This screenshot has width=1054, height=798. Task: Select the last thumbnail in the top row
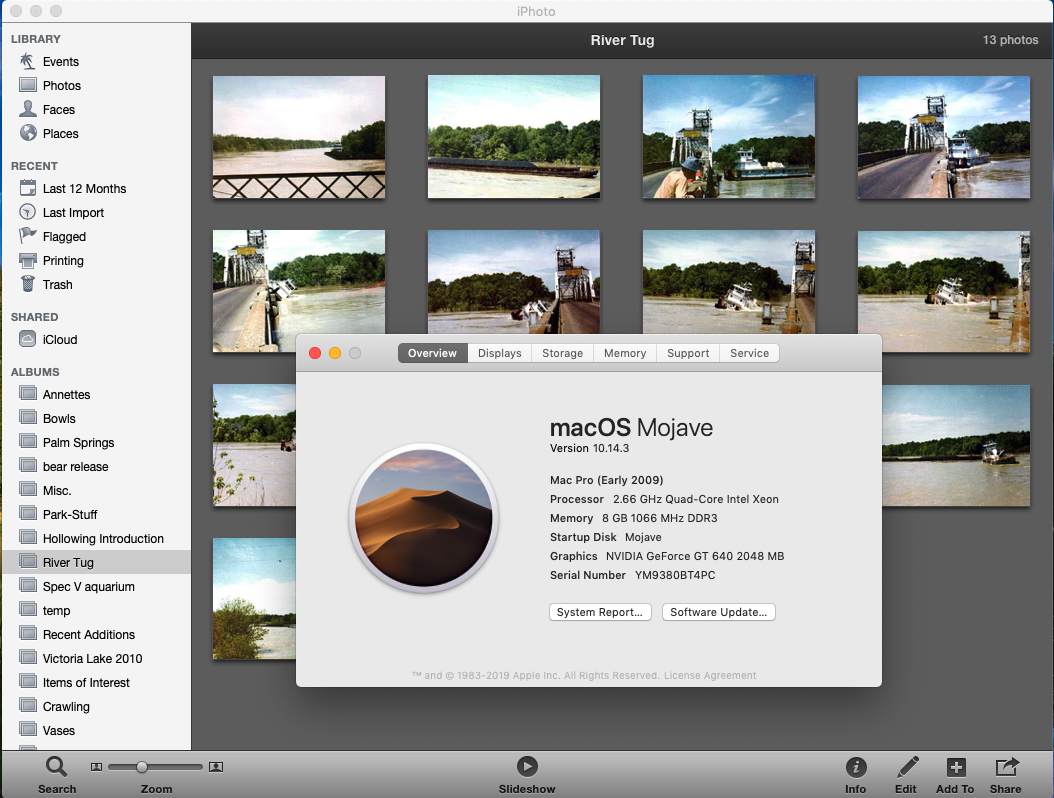point(944,137)
